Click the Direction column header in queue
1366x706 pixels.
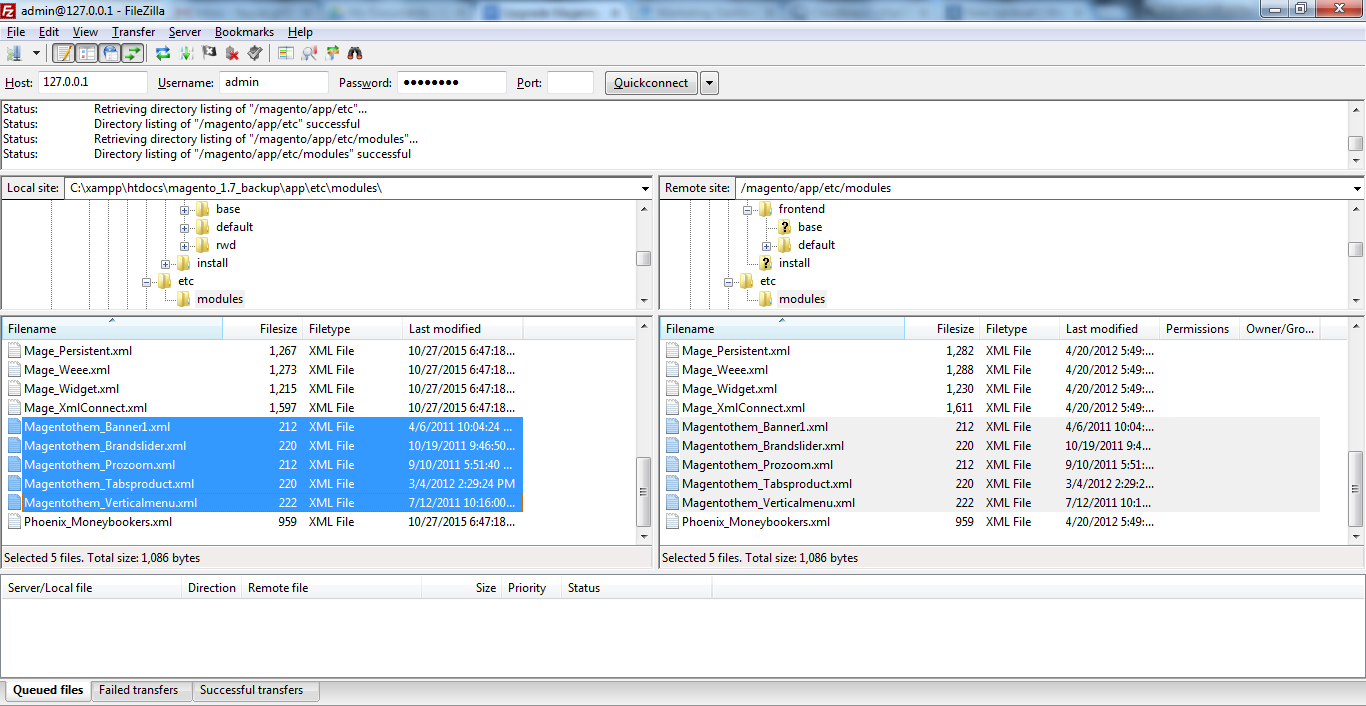coord(212,588)
